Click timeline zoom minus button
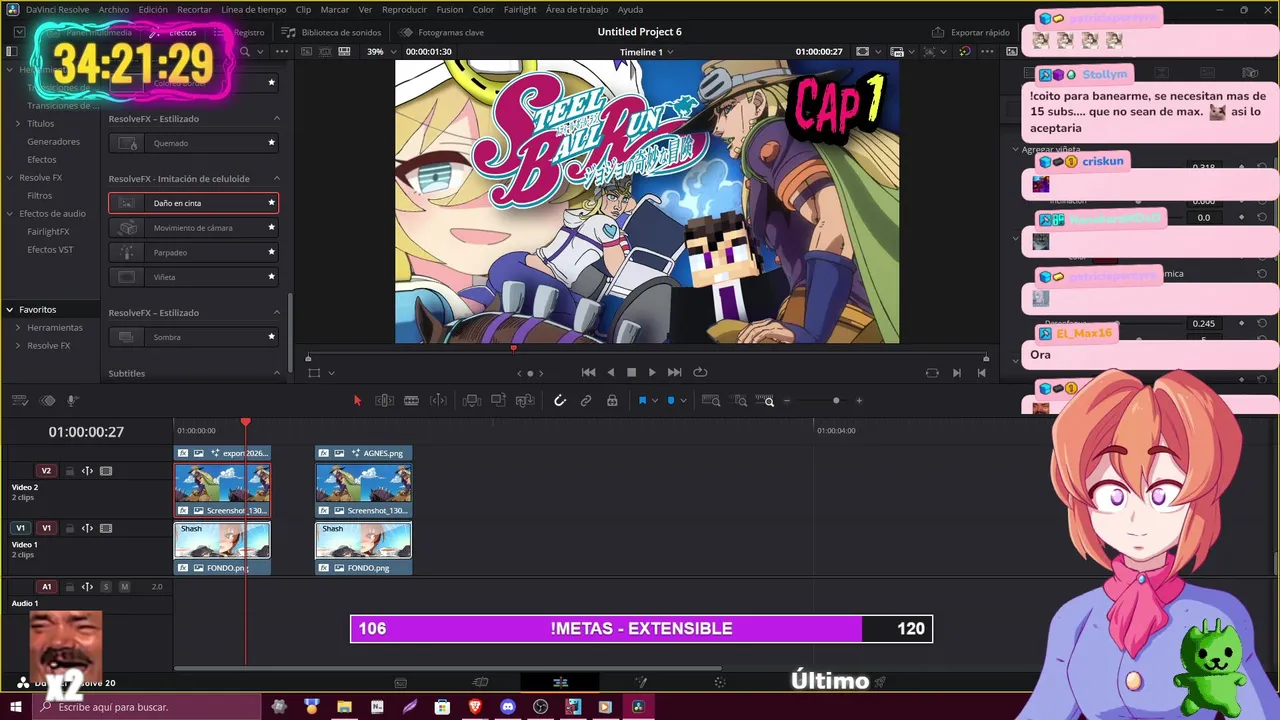Image resolution: width=1280 pixels, height=720 pixels. (787, 401)
